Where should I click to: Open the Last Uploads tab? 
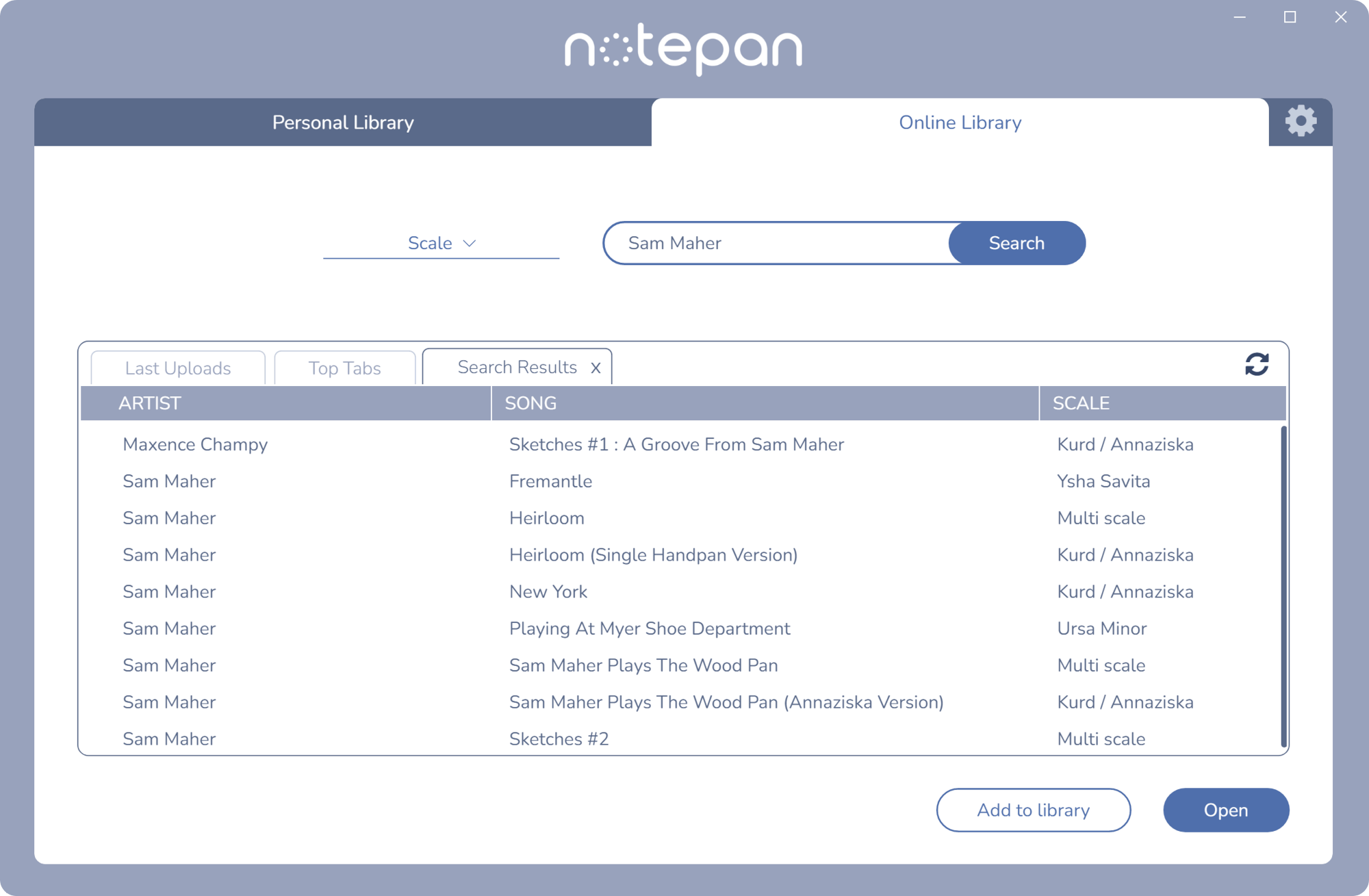click(x=178, y=368)
